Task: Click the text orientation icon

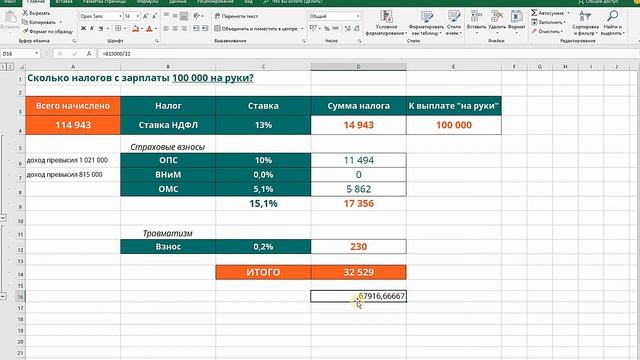Action: (197, 16)
